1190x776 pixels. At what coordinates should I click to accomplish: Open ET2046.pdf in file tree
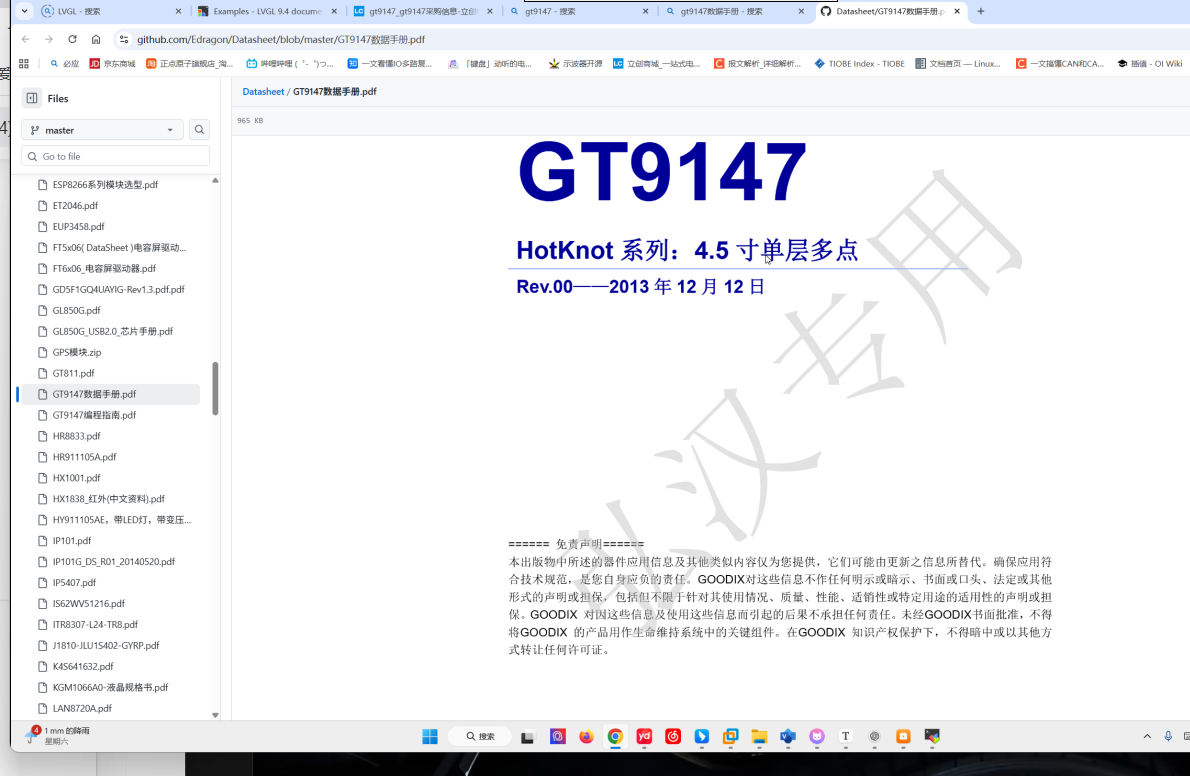click(x=75, y=206)
